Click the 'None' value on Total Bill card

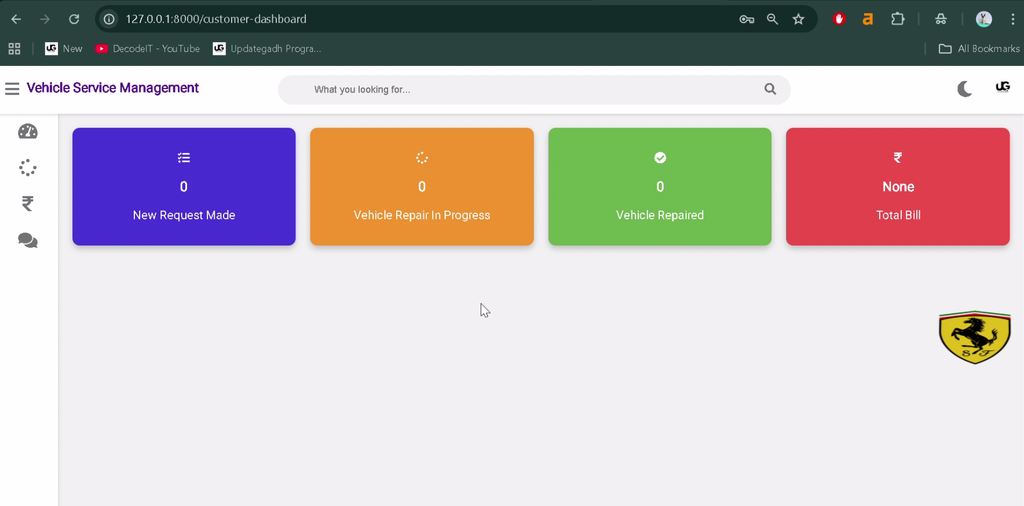pyautogui.click(x=898, y=187)
